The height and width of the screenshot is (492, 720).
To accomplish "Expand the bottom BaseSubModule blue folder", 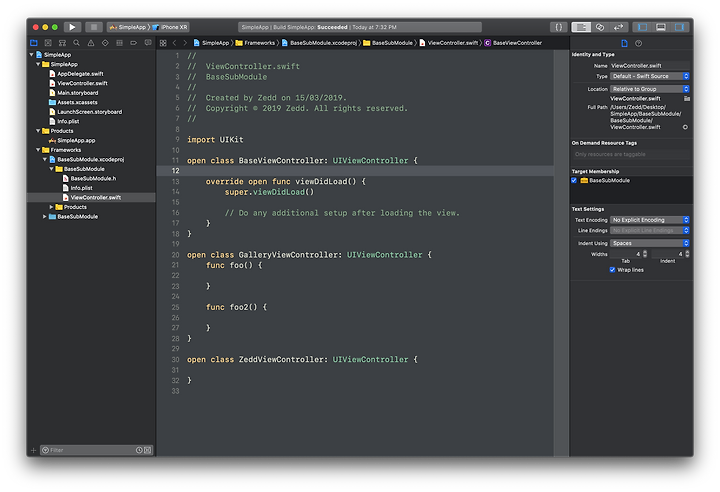I will click(x=45, y=216).
